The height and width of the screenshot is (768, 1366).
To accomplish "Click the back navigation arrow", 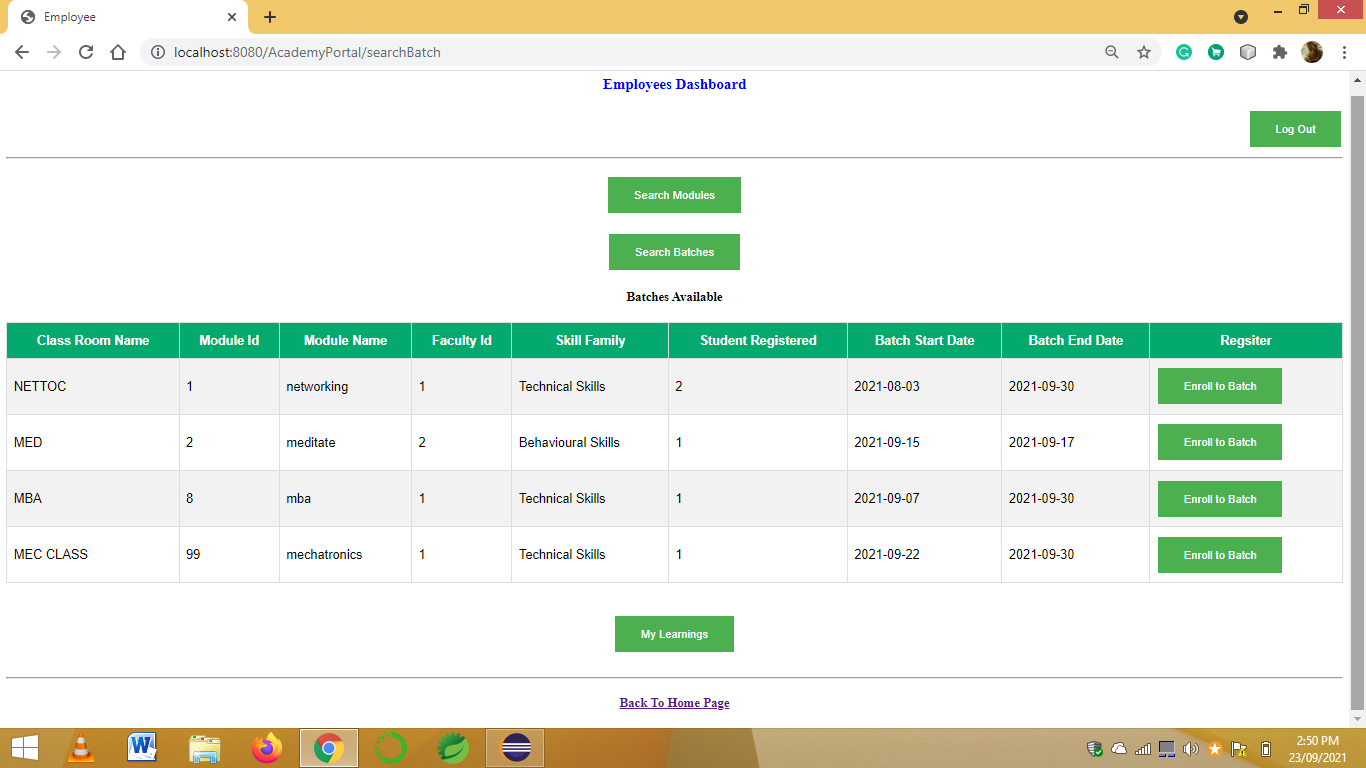I will (22, 52).
